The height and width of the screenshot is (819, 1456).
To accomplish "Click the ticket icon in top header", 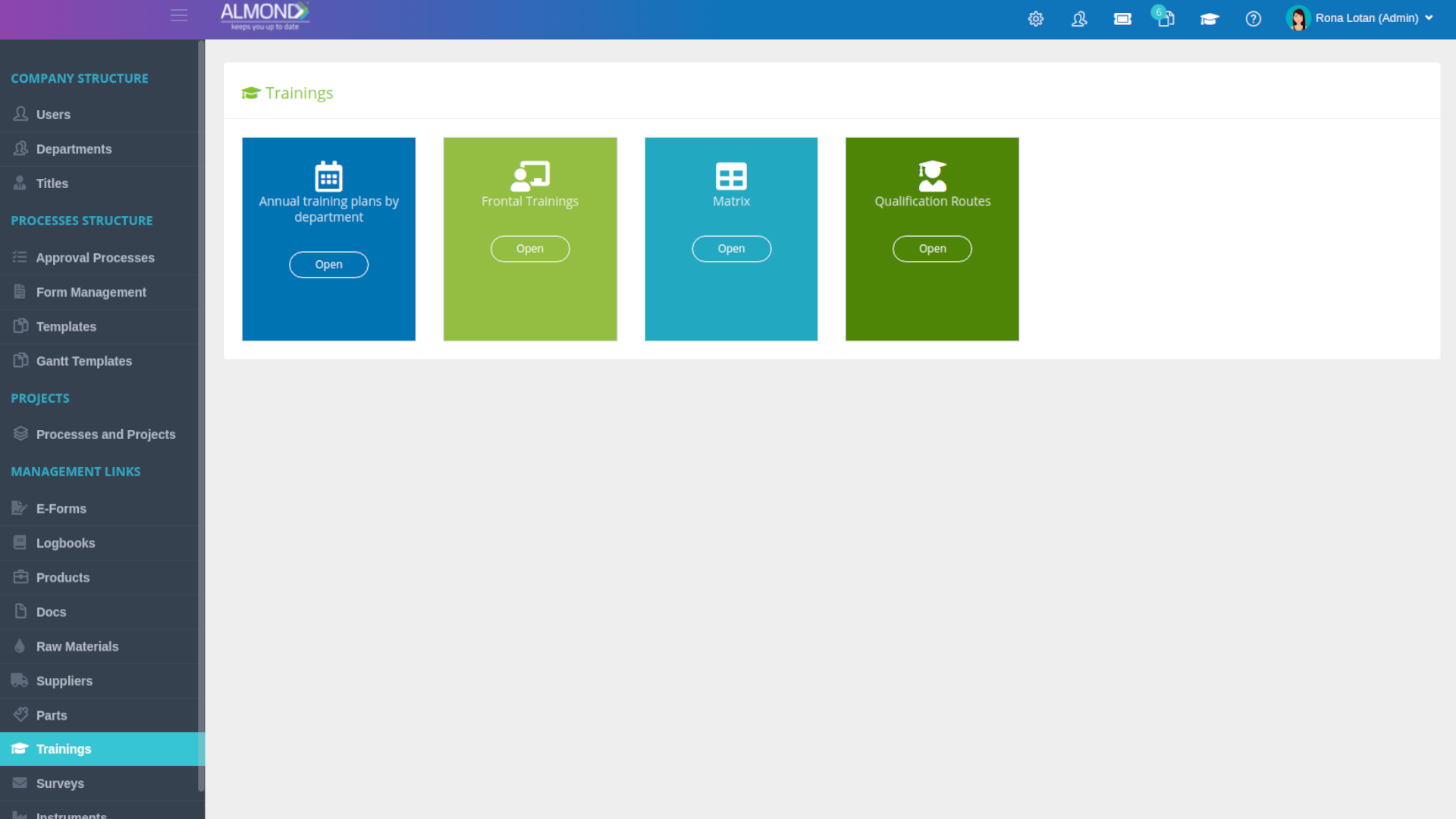I will click(1122, 19).
